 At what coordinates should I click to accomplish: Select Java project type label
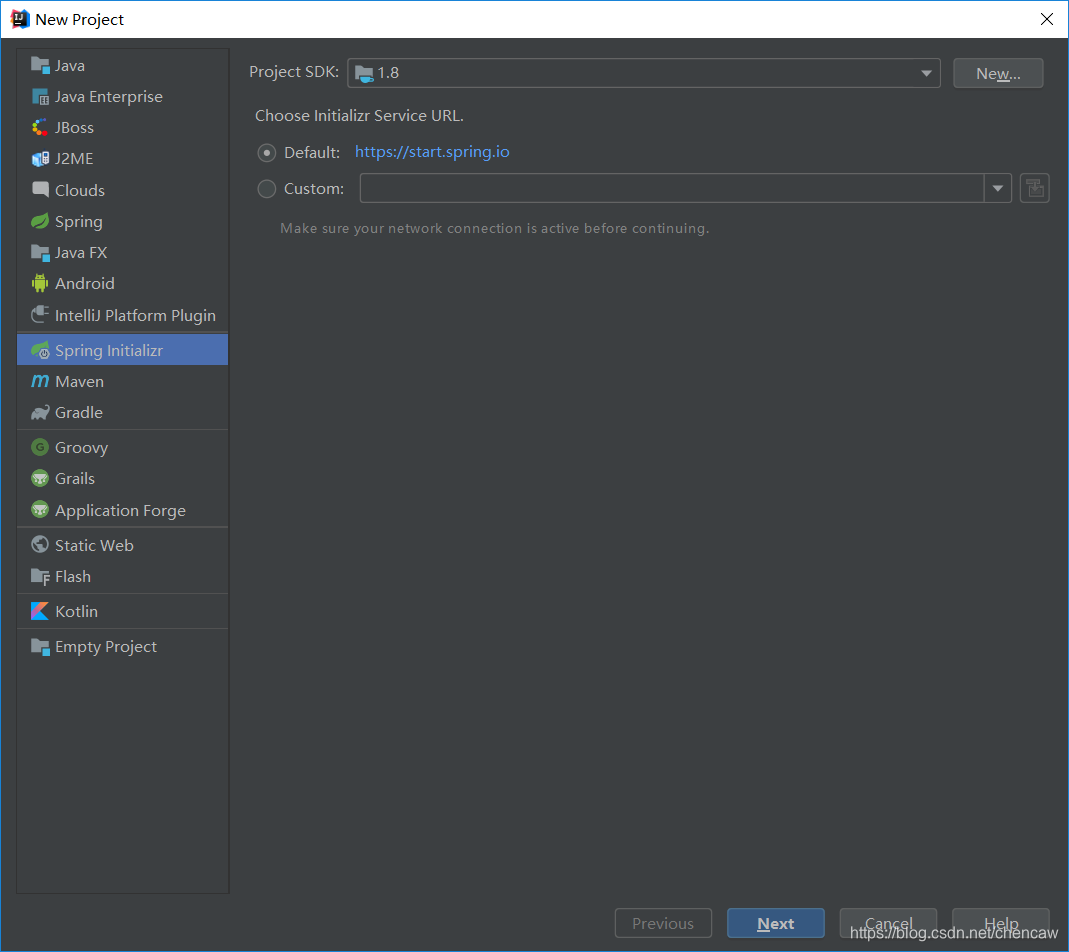[x=70, y=65]
